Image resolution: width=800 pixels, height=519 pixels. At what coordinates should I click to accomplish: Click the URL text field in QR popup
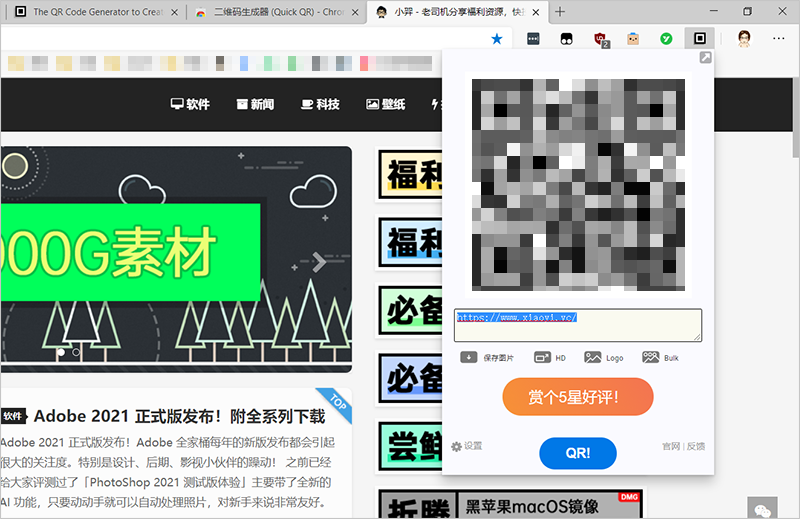point(578,325)
